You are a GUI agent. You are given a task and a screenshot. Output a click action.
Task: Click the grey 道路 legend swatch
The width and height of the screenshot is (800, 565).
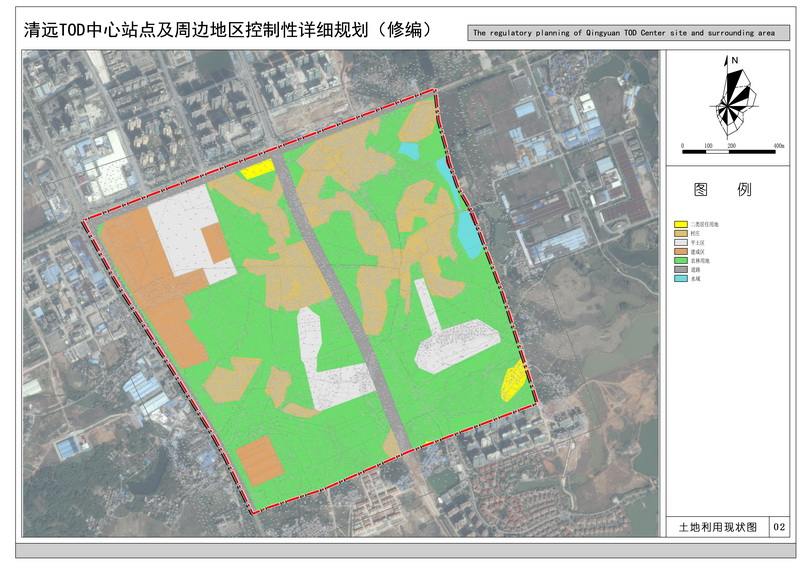681,269
